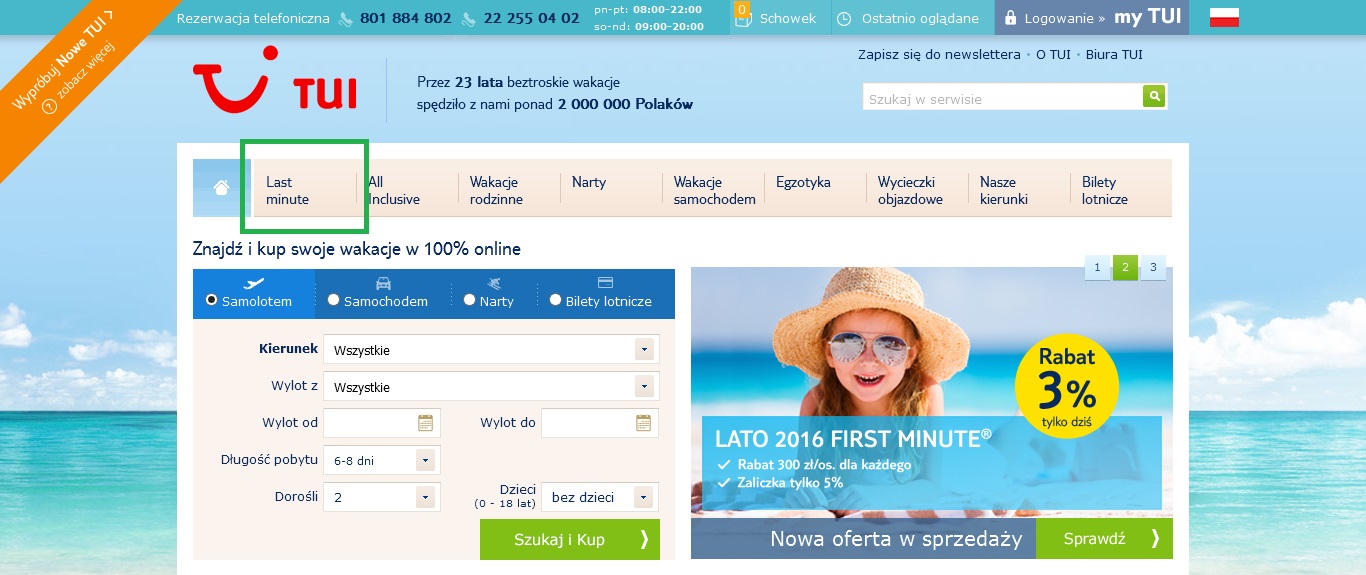The width and height of the screenshot is (1366, 575).
Task: Select the Samochodem radio option
Action: coord(334,300)
